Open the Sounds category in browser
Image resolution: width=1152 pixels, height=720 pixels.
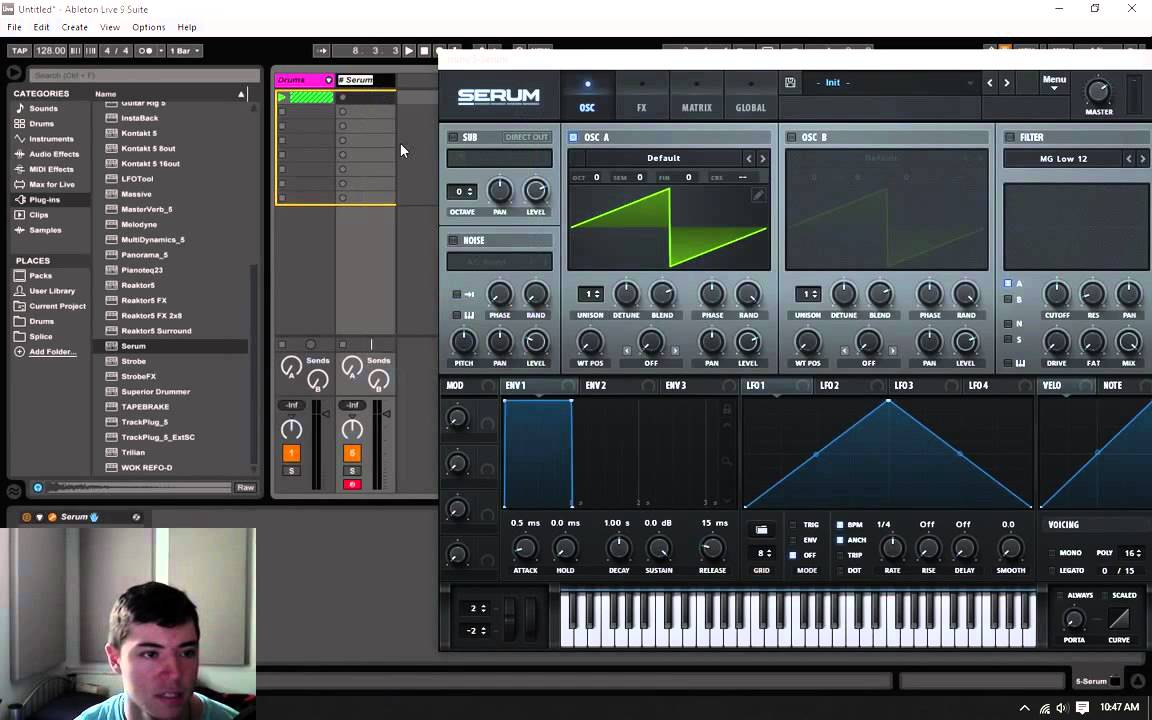tap(43, 108)
